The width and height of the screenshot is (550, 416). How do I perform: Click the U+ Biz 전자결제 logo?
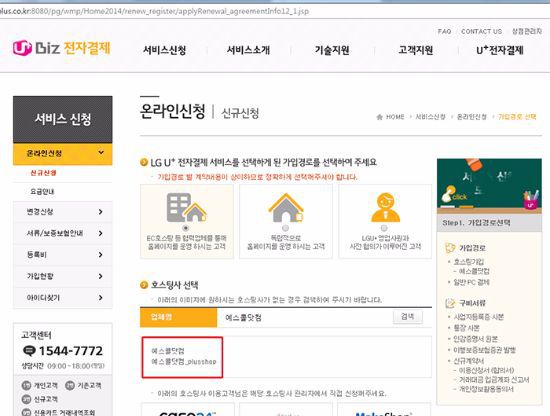point(62,48)
